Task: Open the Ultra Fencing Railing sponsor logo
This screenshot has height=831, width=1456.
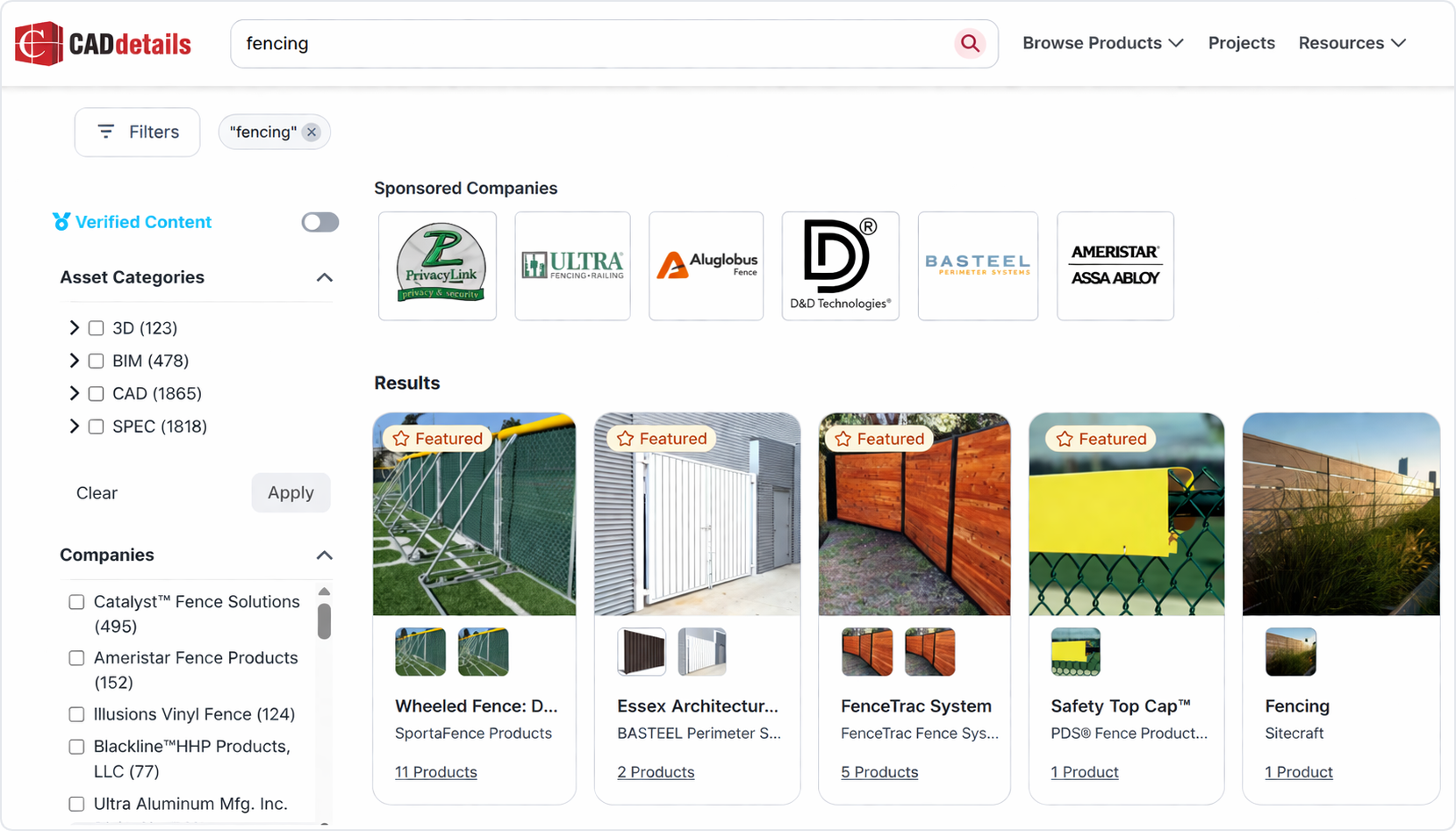Action: click(572, 266)
